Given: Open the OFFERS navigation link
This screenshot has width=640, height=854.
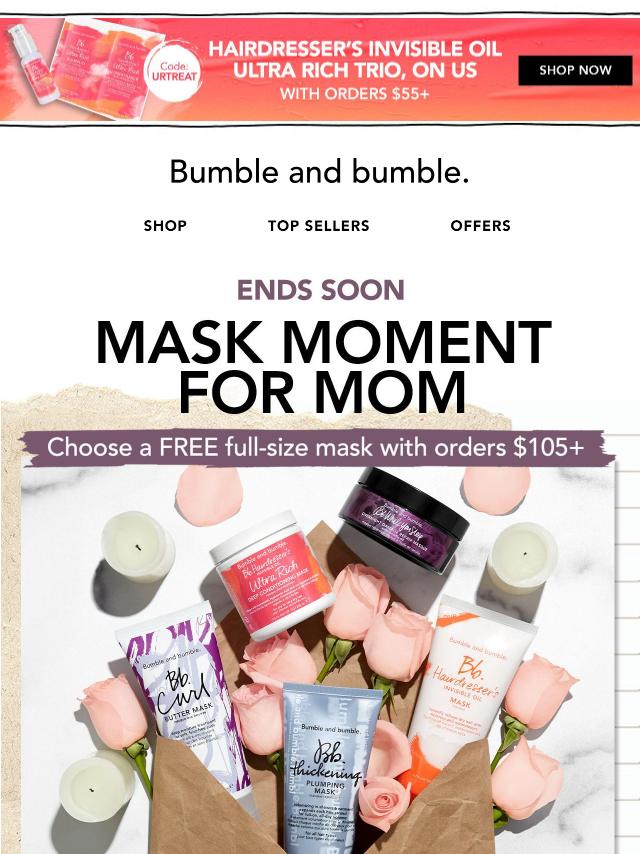Looking at the screenshot, I should click(480, 225).
